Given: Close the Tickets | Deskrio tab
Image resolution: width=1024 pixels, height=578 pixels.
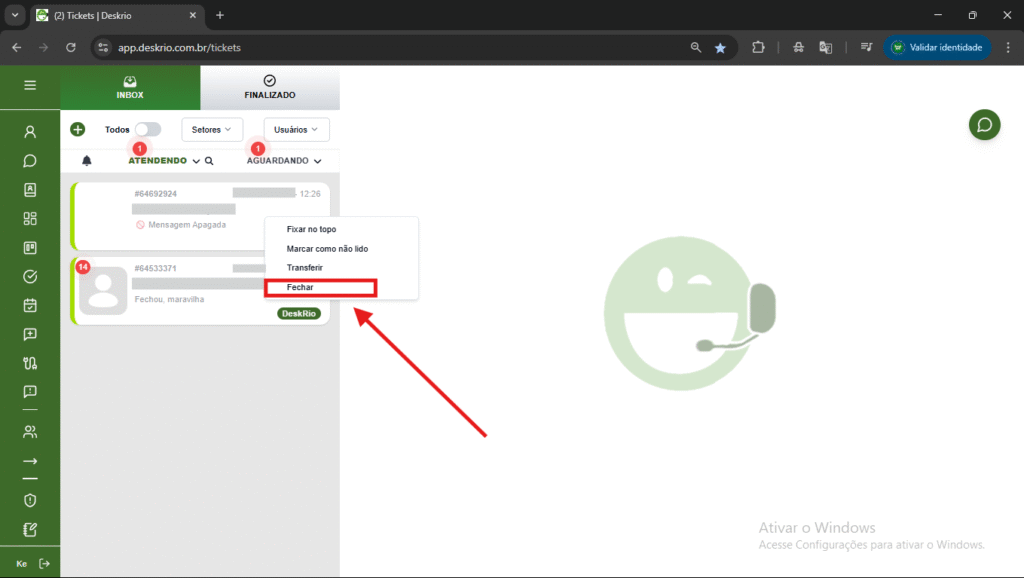Looking at the screenshot, I should pyautogui.click(x=193, y=15).
